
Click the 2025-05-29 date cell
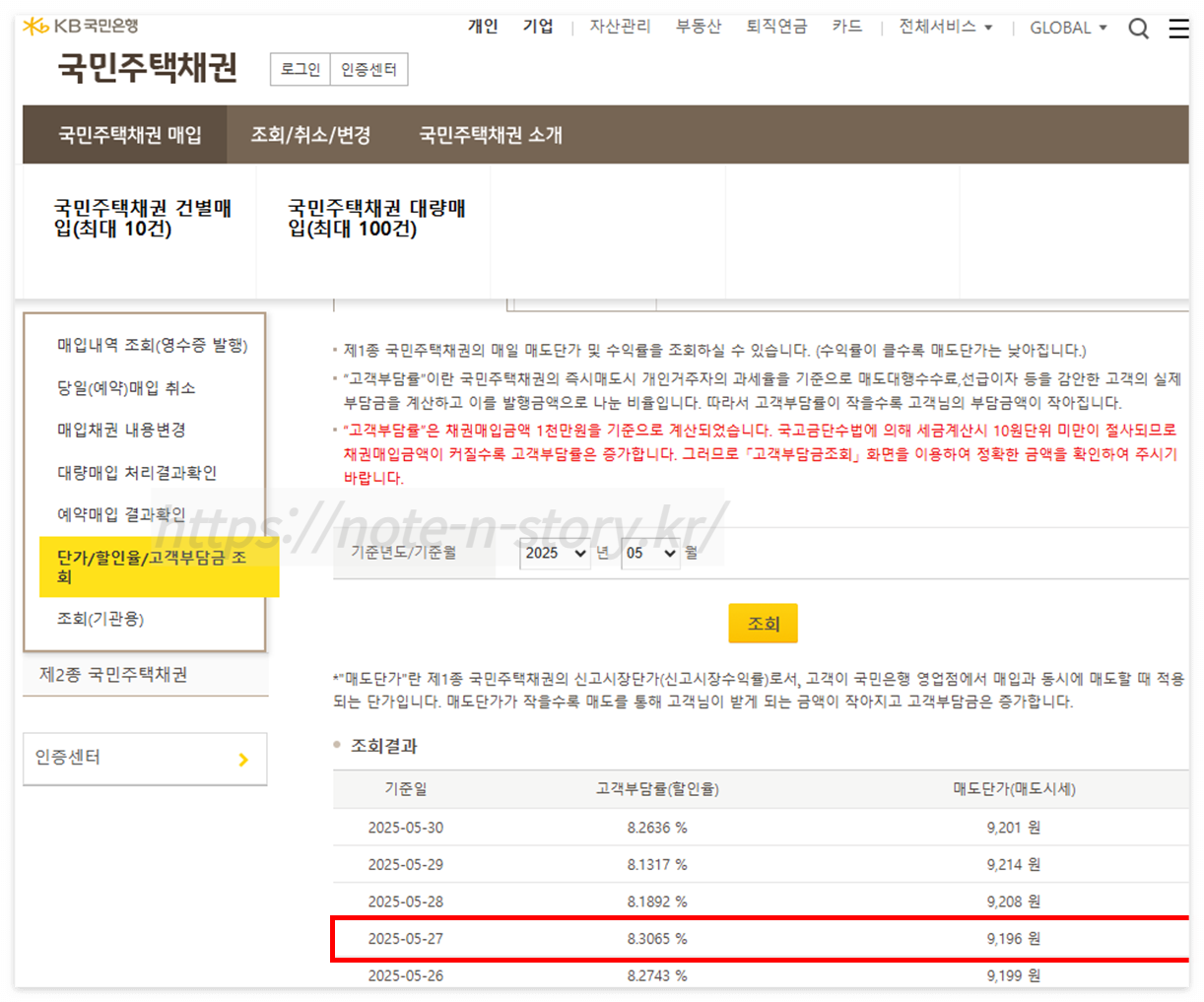tap(405, 864)
